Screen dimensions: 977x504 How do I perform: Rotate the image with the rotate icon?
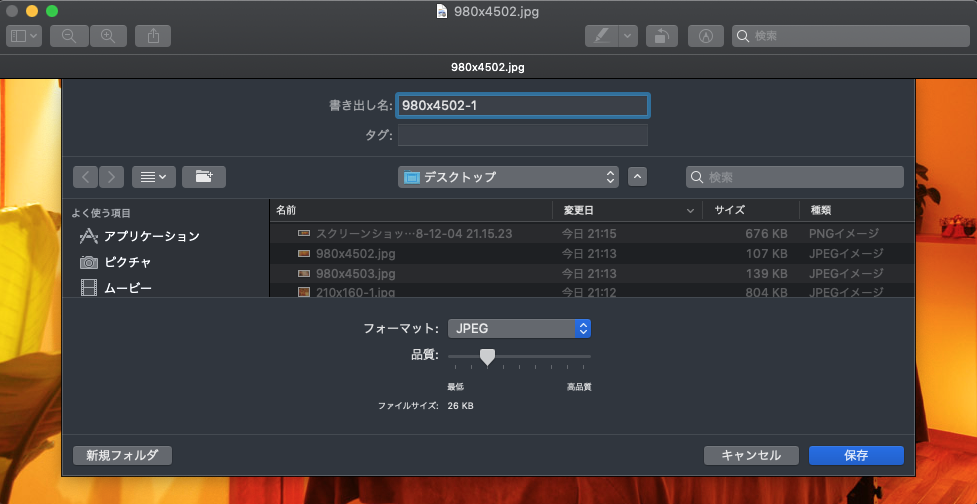(x=661, y=36)
